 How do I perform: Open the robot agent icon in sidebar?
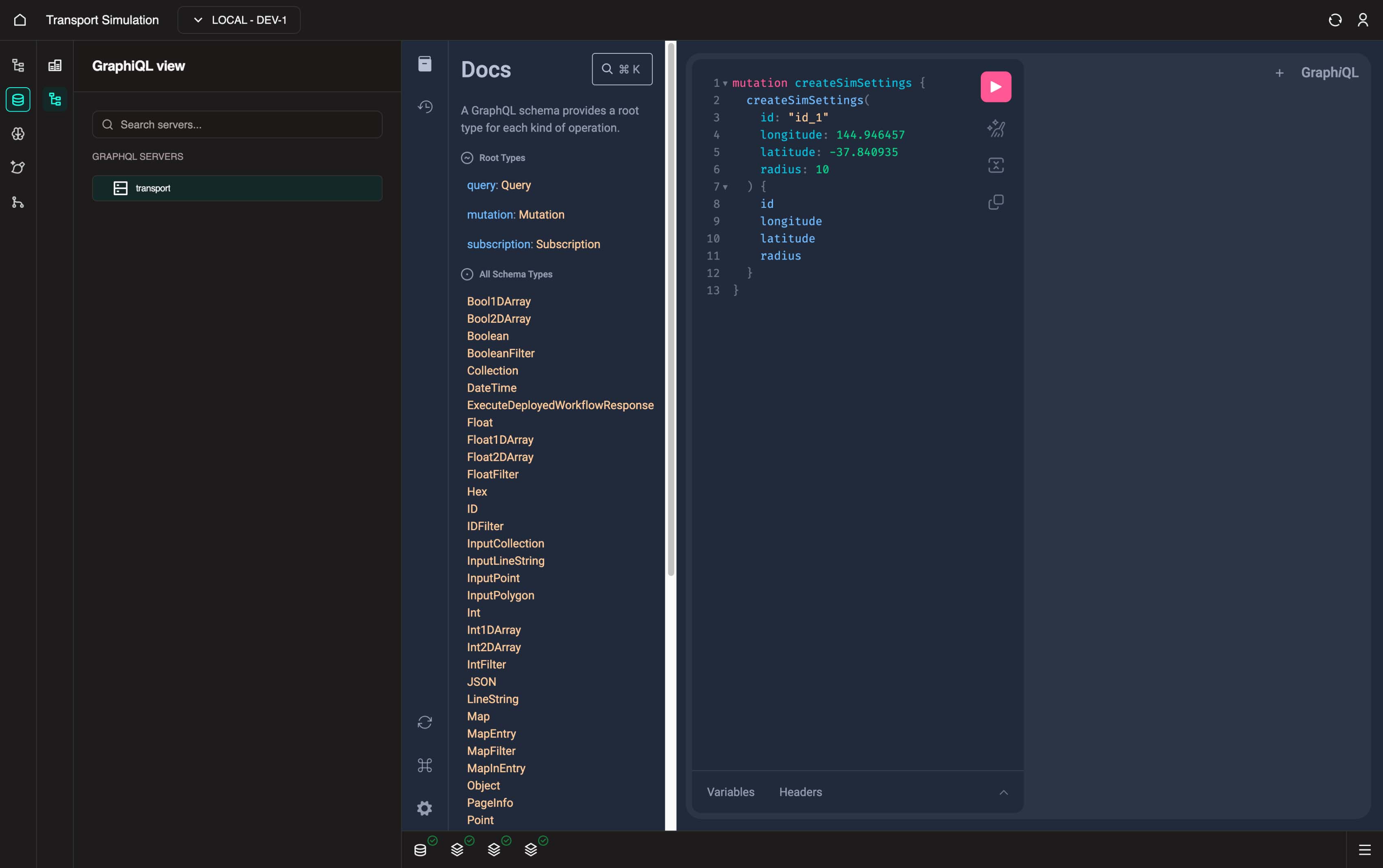click(x=18, y=167)
